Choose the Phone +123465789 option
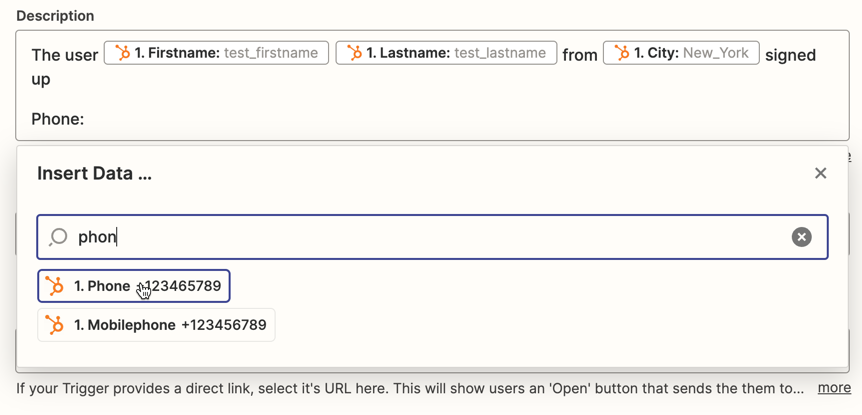 pos(134,286)
